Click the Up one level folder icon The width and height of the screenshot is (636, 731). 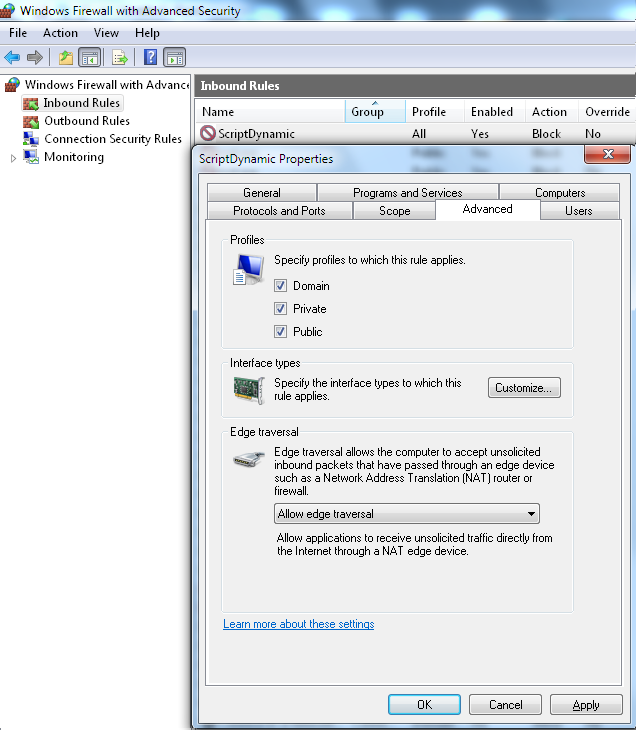click(x=66, y=57)
